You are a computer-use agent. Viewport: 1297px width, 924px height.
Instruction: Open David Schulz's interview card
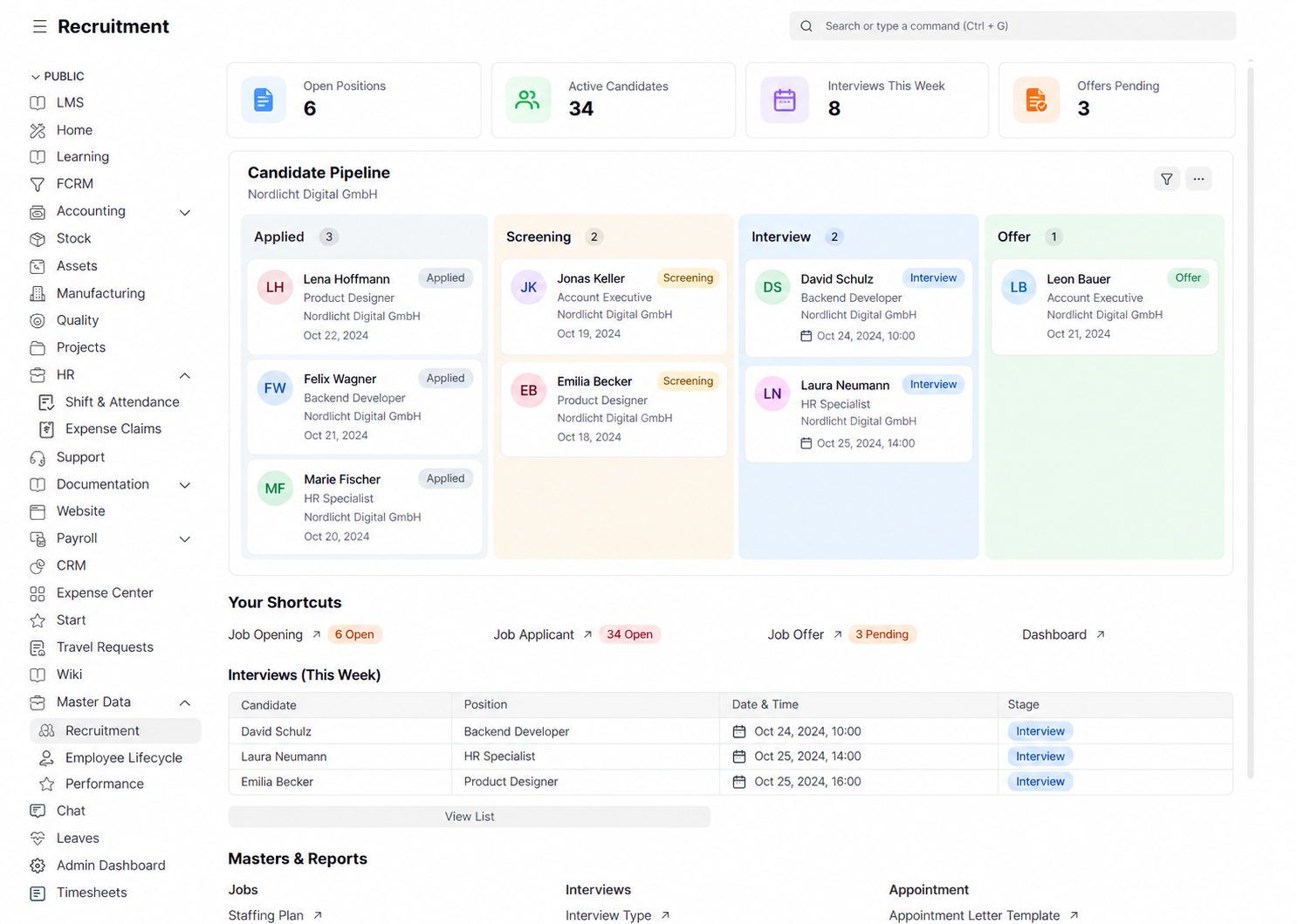point(859,308)
